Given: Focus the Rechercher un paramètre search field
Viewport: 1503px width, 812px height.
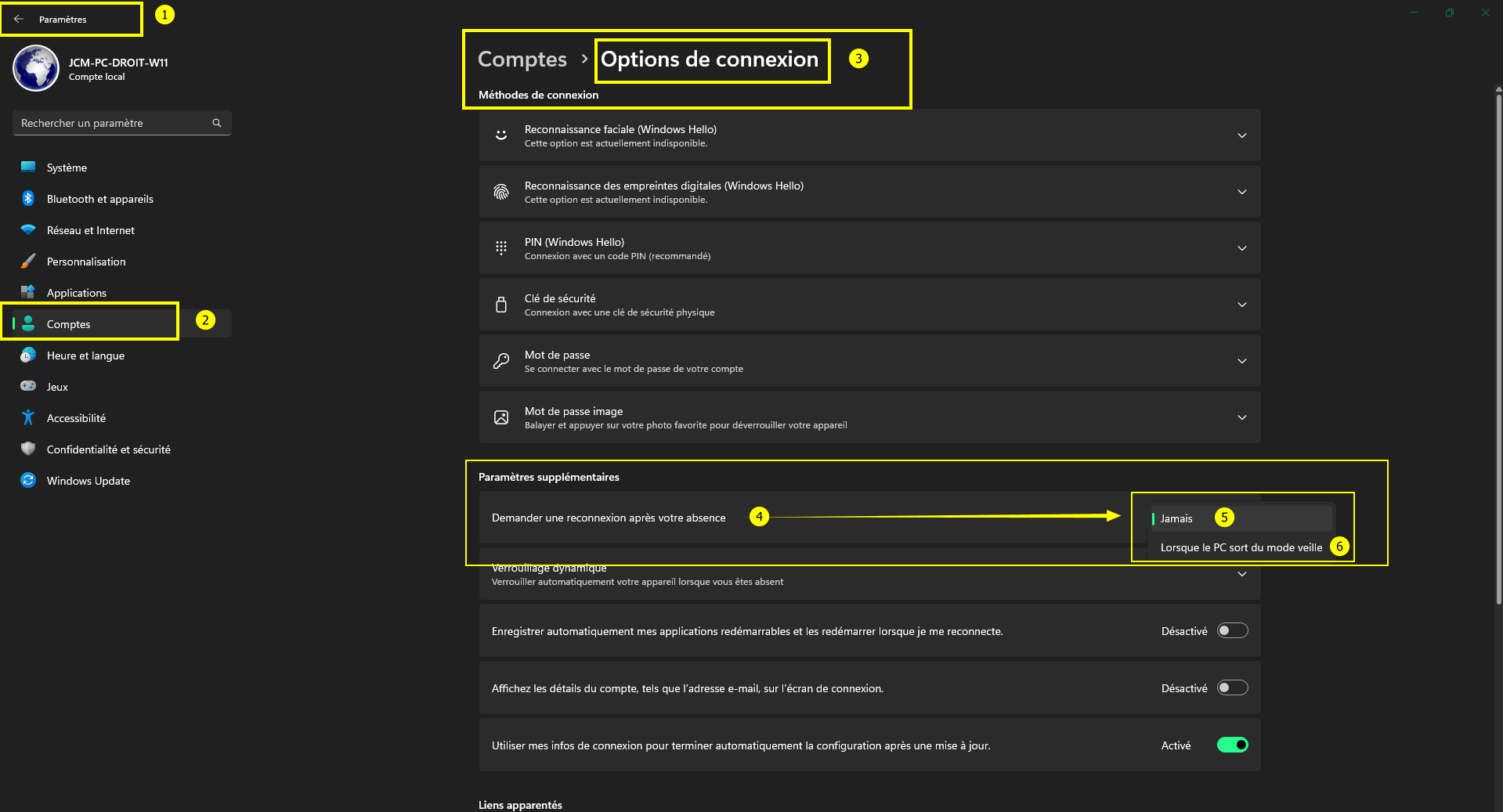Looking at the screenshot, I should point(122,123).
